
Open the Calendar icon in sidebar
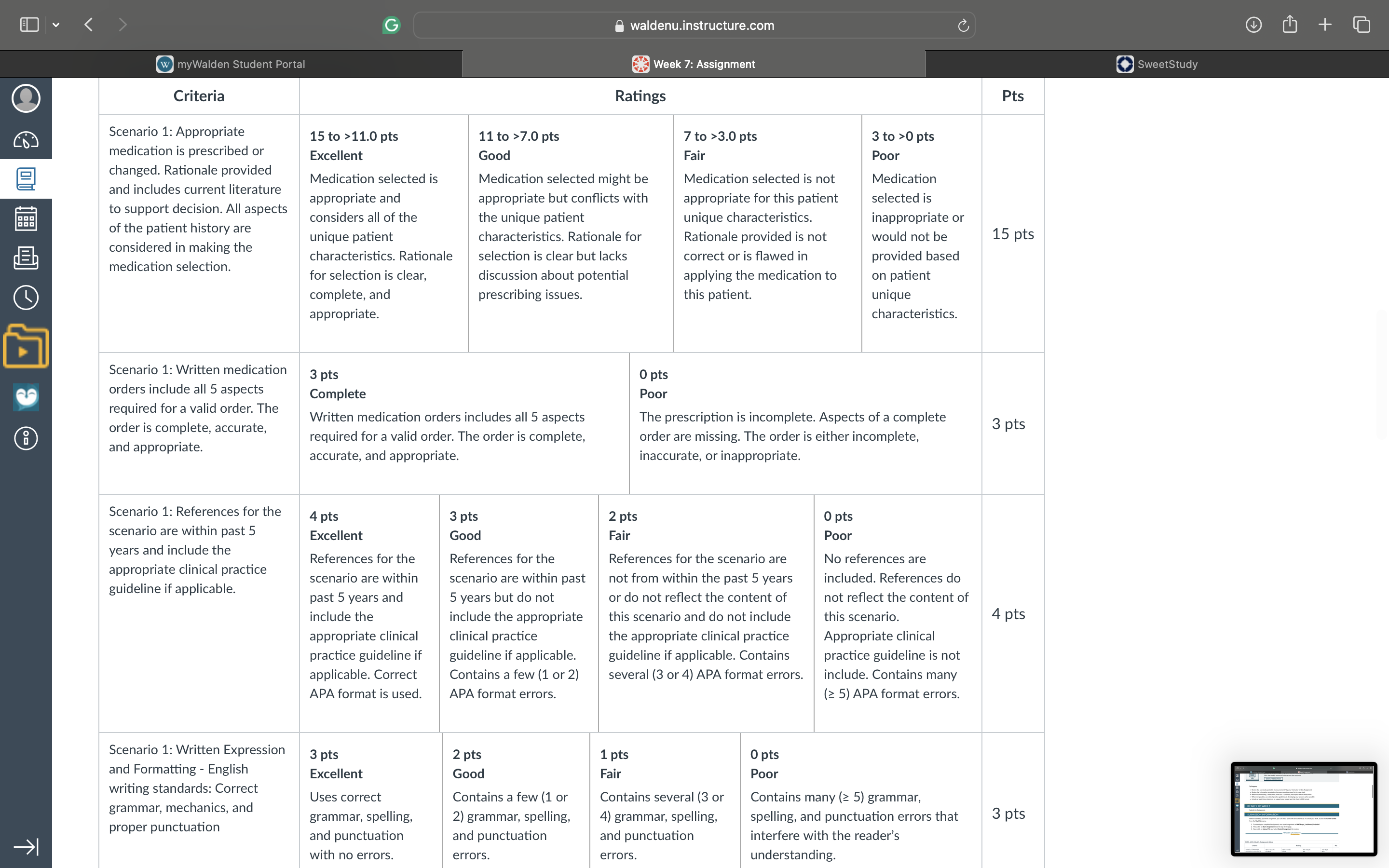pyautogui.click(x=26, y=218)
